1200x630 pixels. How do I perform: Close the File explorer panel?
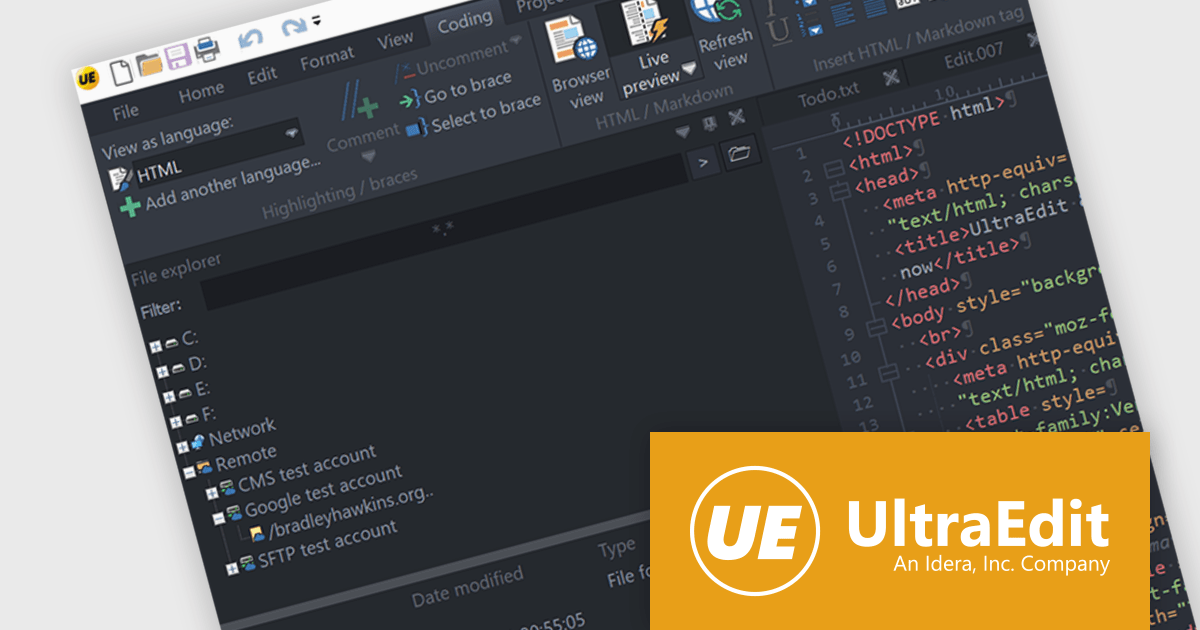click(737, 118)
